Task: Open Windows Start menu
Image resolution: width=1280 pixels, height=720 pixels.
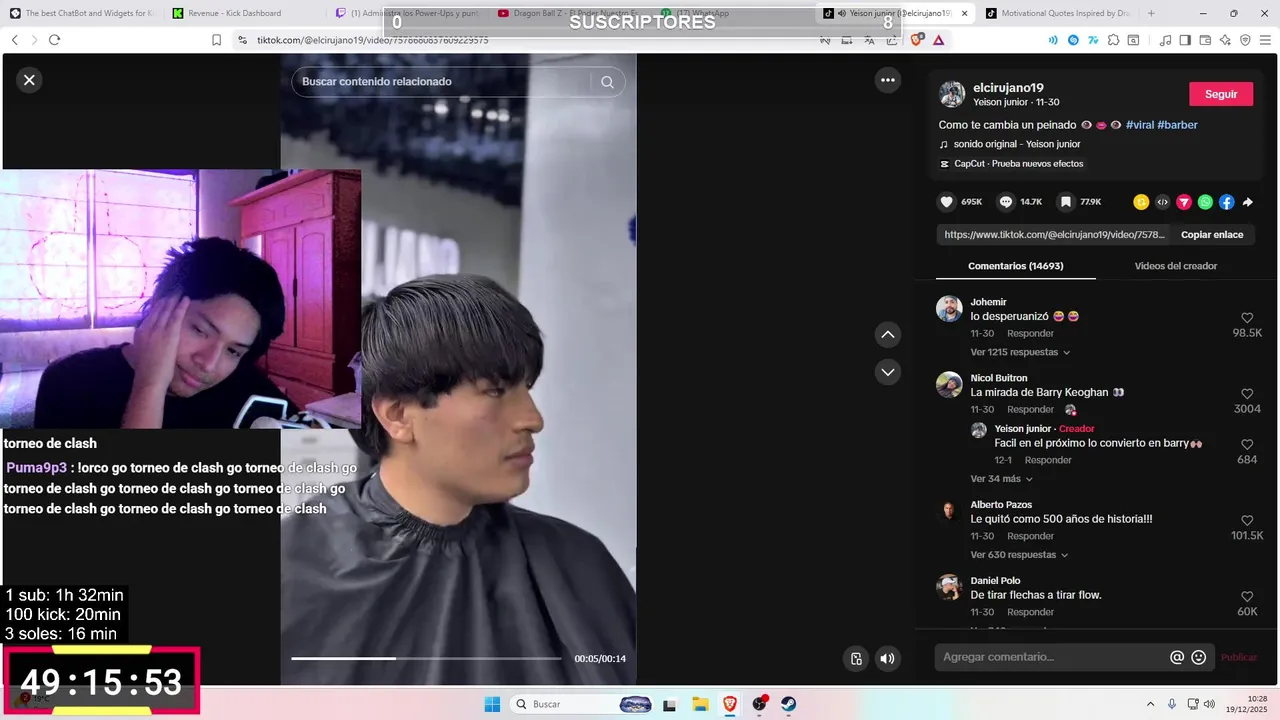Action: click(x=492, y=704)
